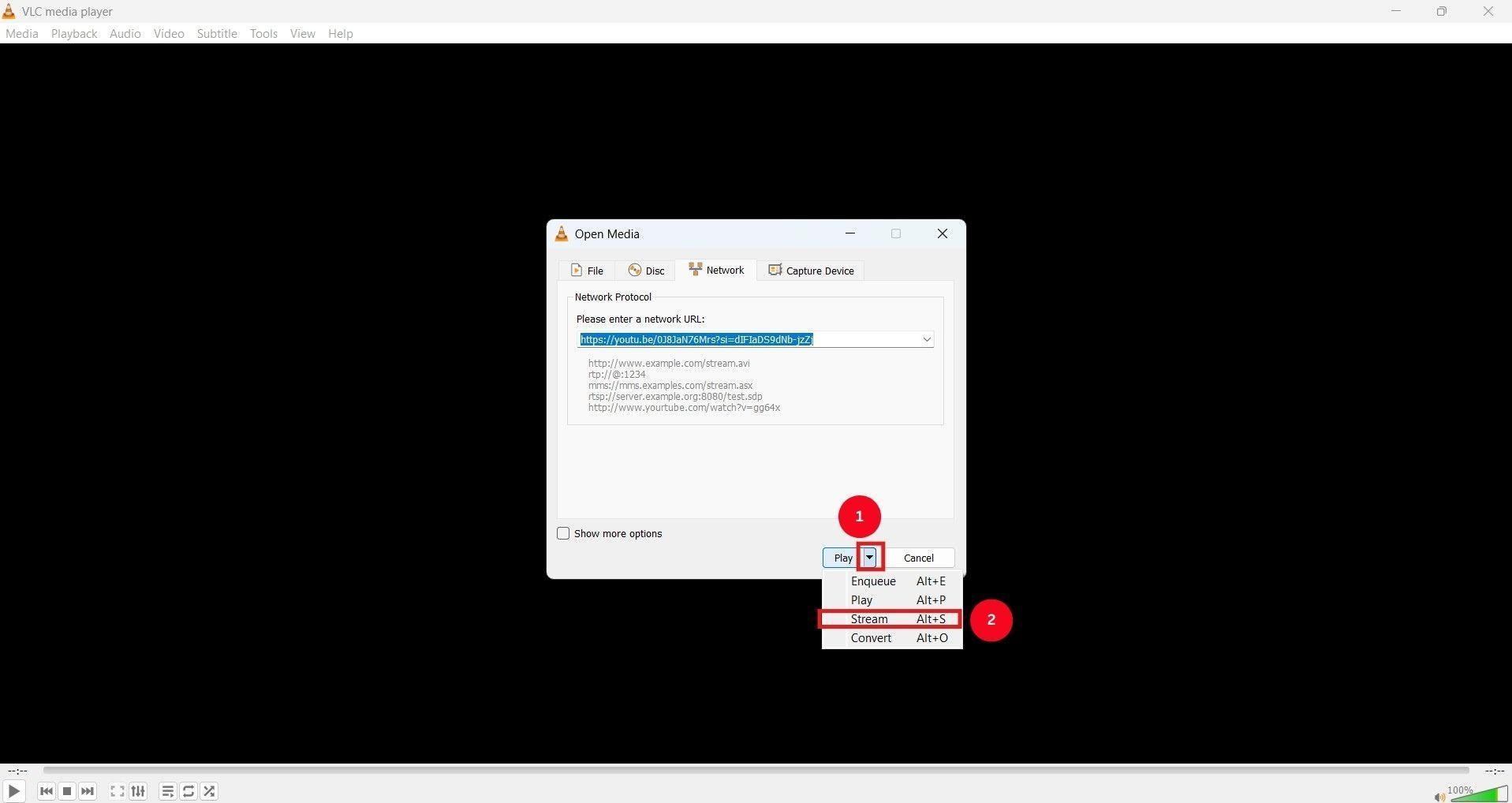
Task: Select the Play button in playback controls
Action: tap(14, 791)
